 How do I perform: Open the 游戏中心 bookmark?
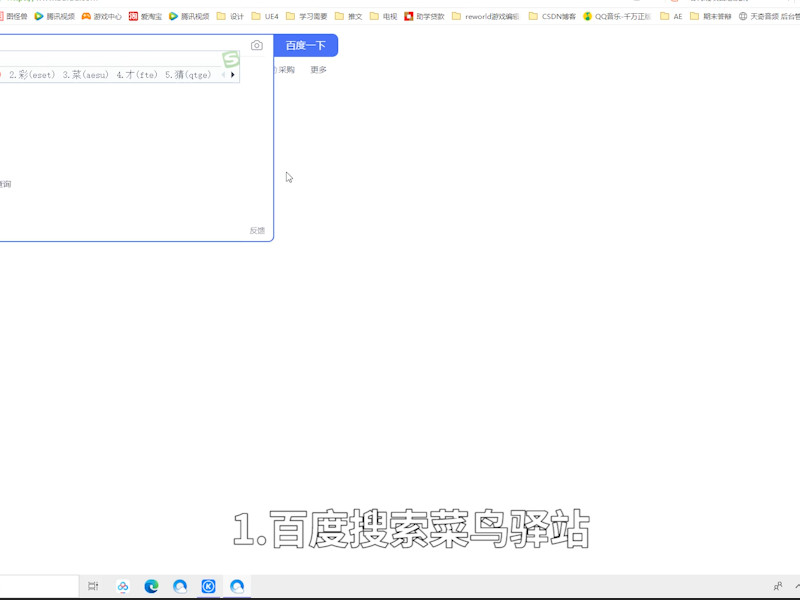tap(102, 16)
